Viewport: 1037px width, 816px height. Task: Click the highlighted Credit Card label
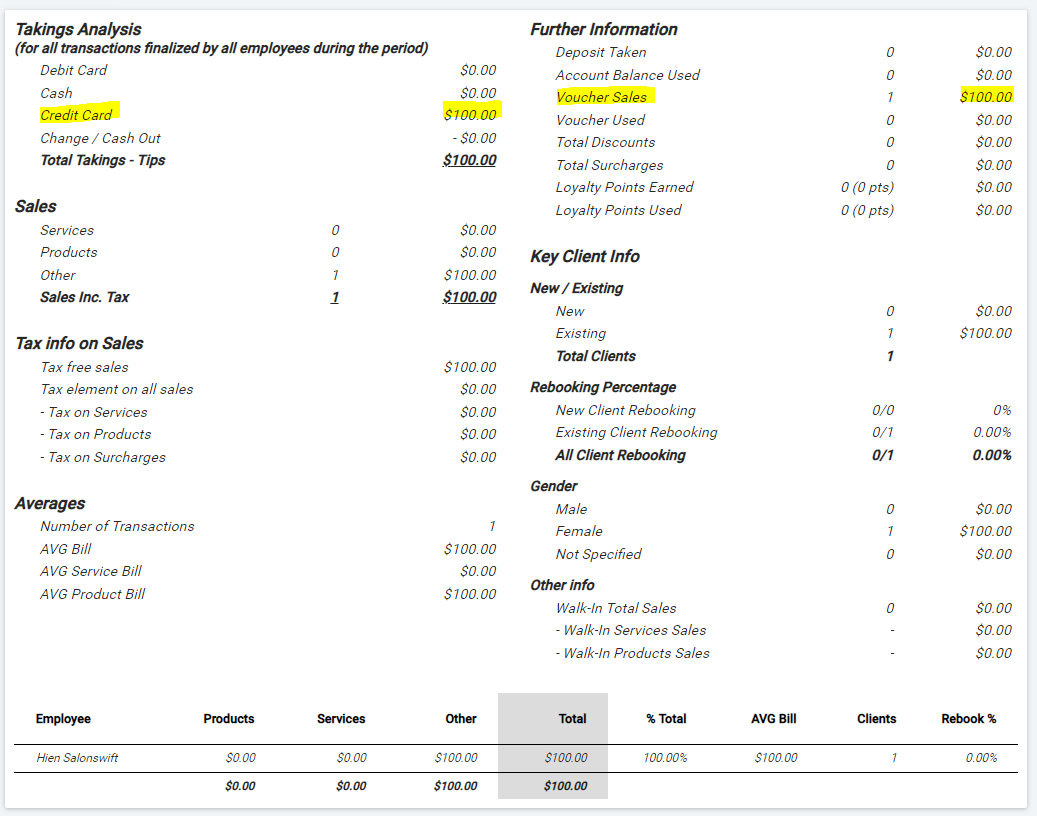coord(76,115)
